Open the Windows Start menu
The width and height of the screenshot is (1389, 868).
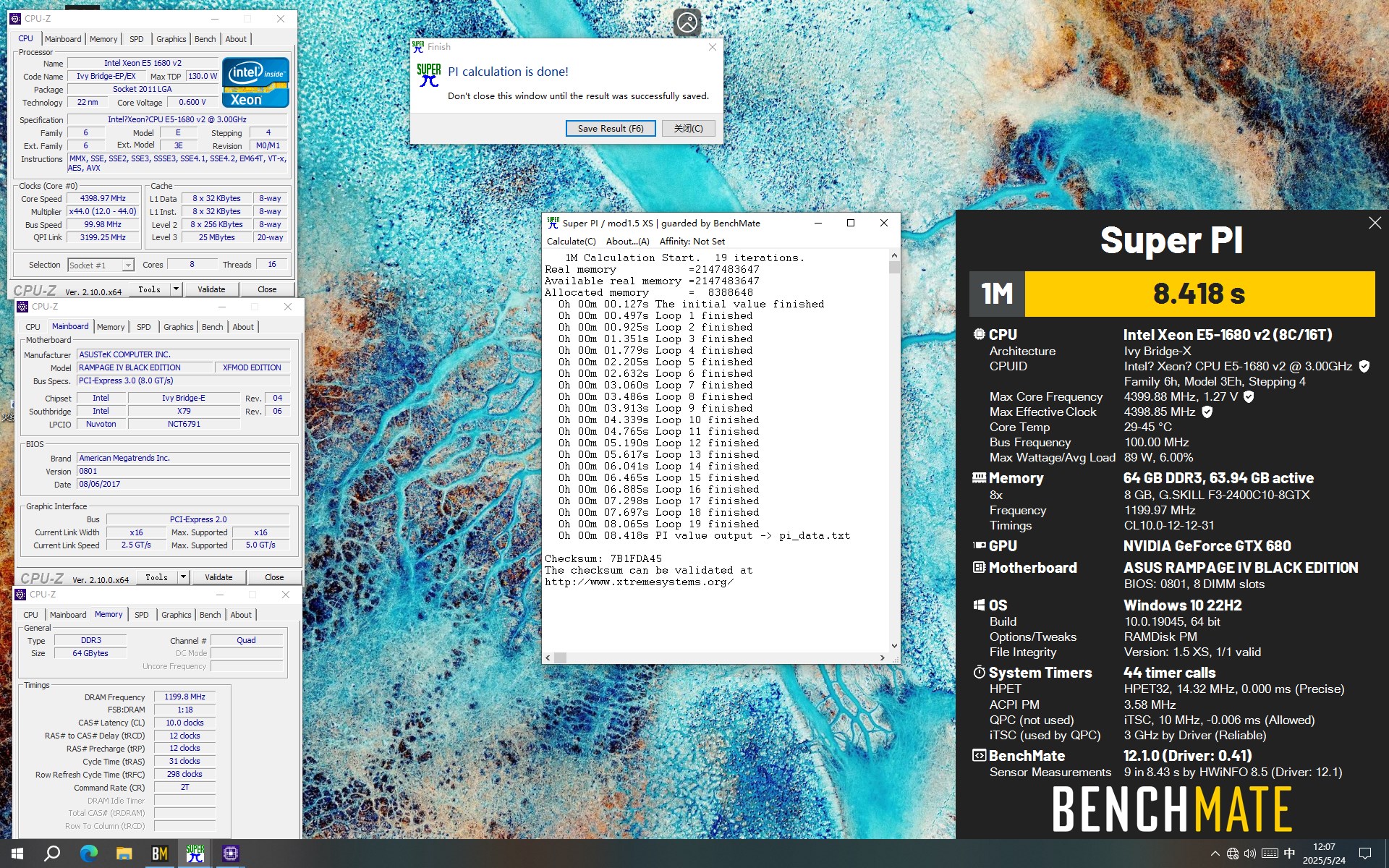tap(17, 854)
